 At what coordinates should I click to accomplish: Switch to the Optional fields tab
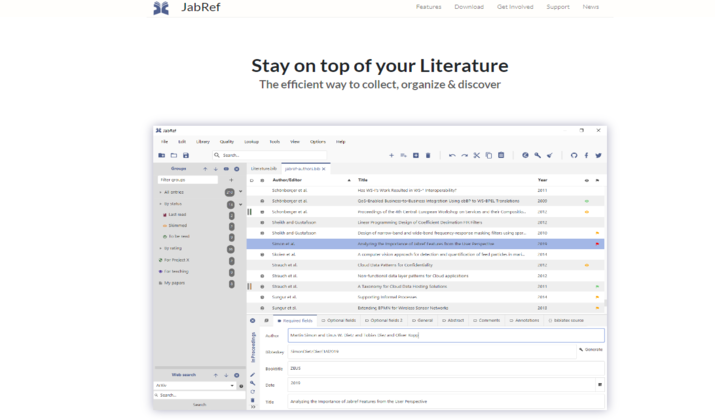click(x=339, y=321)
